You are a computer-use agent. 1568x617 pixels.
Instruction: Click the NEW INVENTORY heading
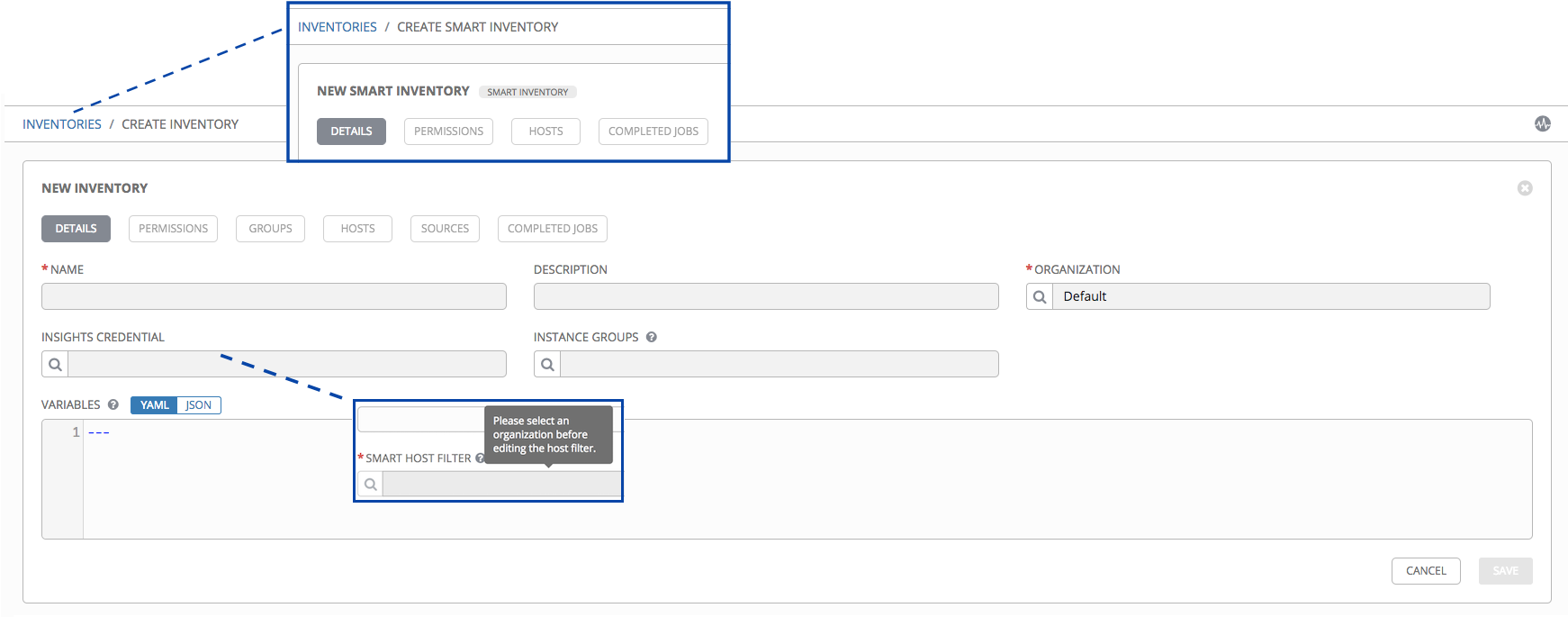coord(95,188)
